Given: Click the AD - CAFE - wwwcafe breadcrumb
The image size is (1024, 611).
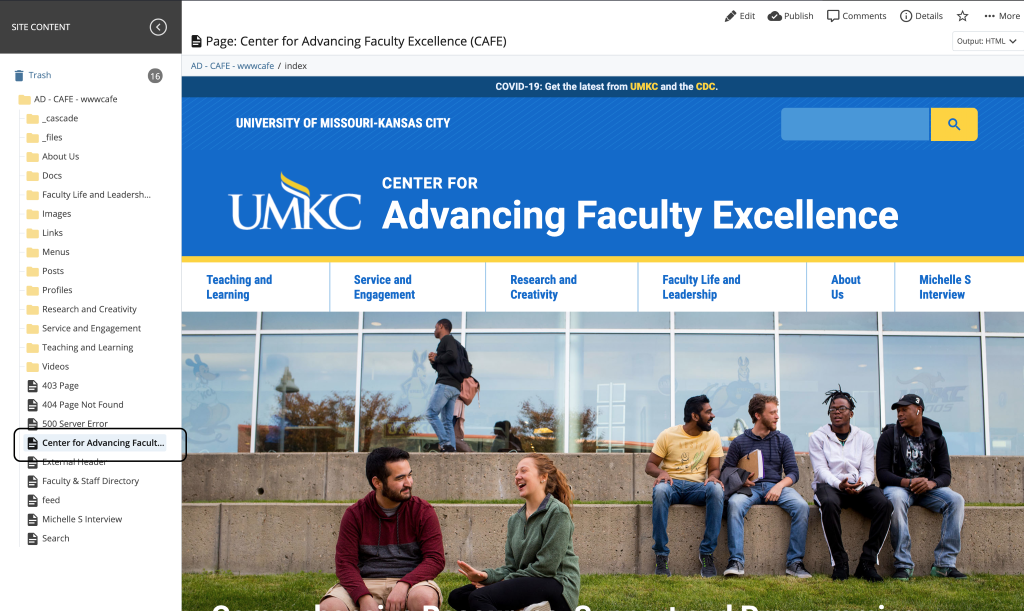Looking at the screenshot, I should pos(232,66).
